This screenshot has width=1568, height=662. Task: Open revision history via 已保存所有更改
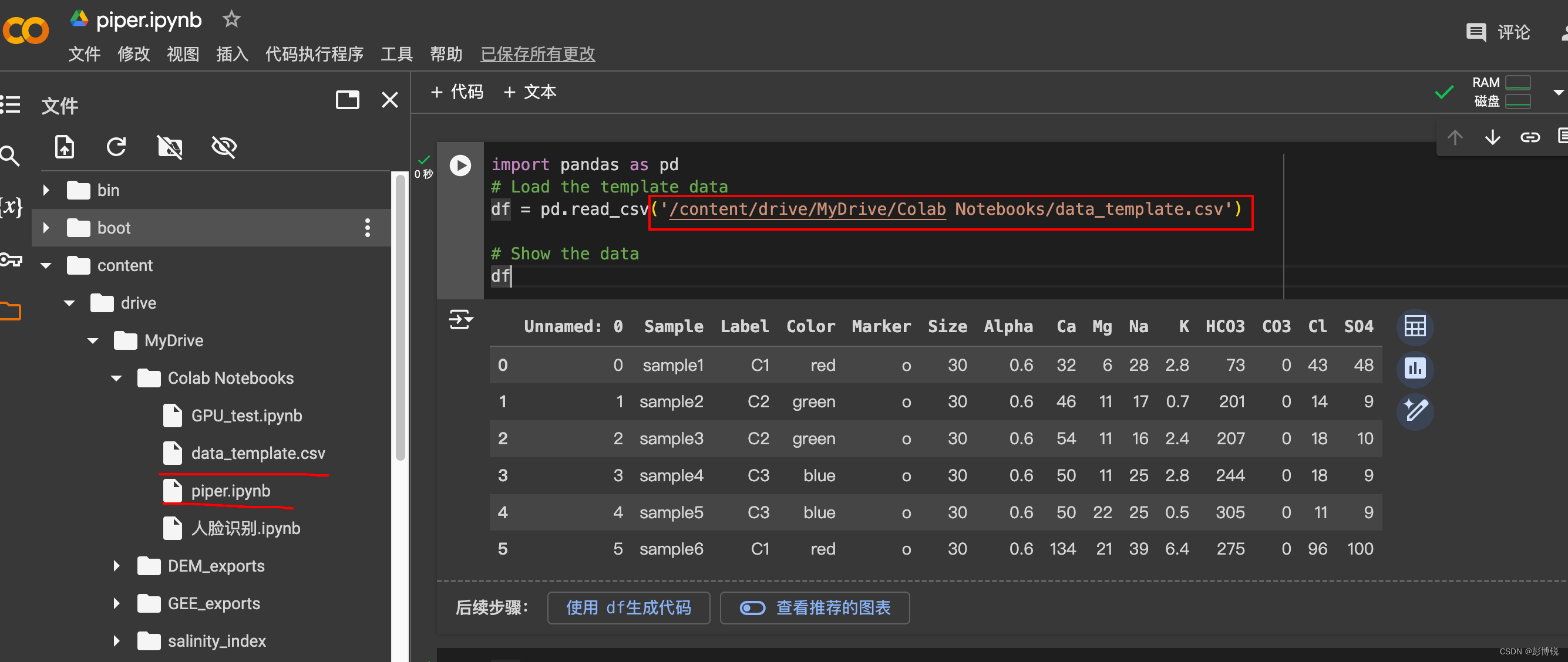pyautogui.click(x=537, y=54)
